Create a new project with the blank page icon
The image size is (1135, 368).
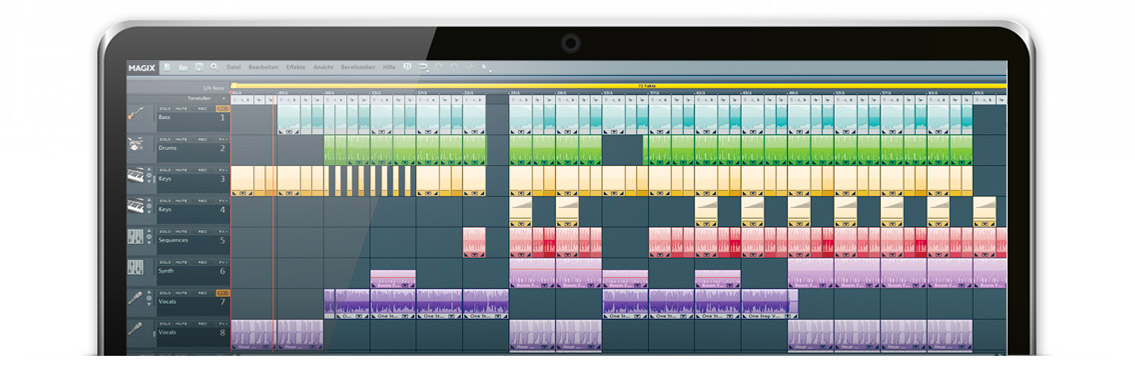[x=168, y=67]
